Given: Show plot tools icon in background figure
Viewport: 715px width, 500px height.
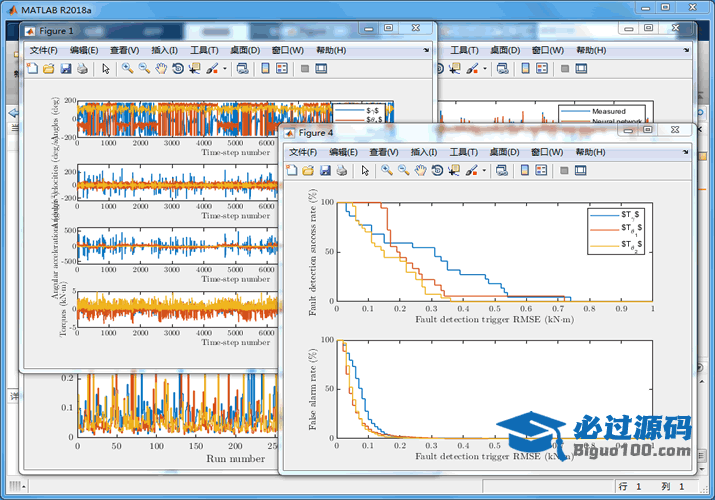Looking at the screenshot, I should [581, 69].
